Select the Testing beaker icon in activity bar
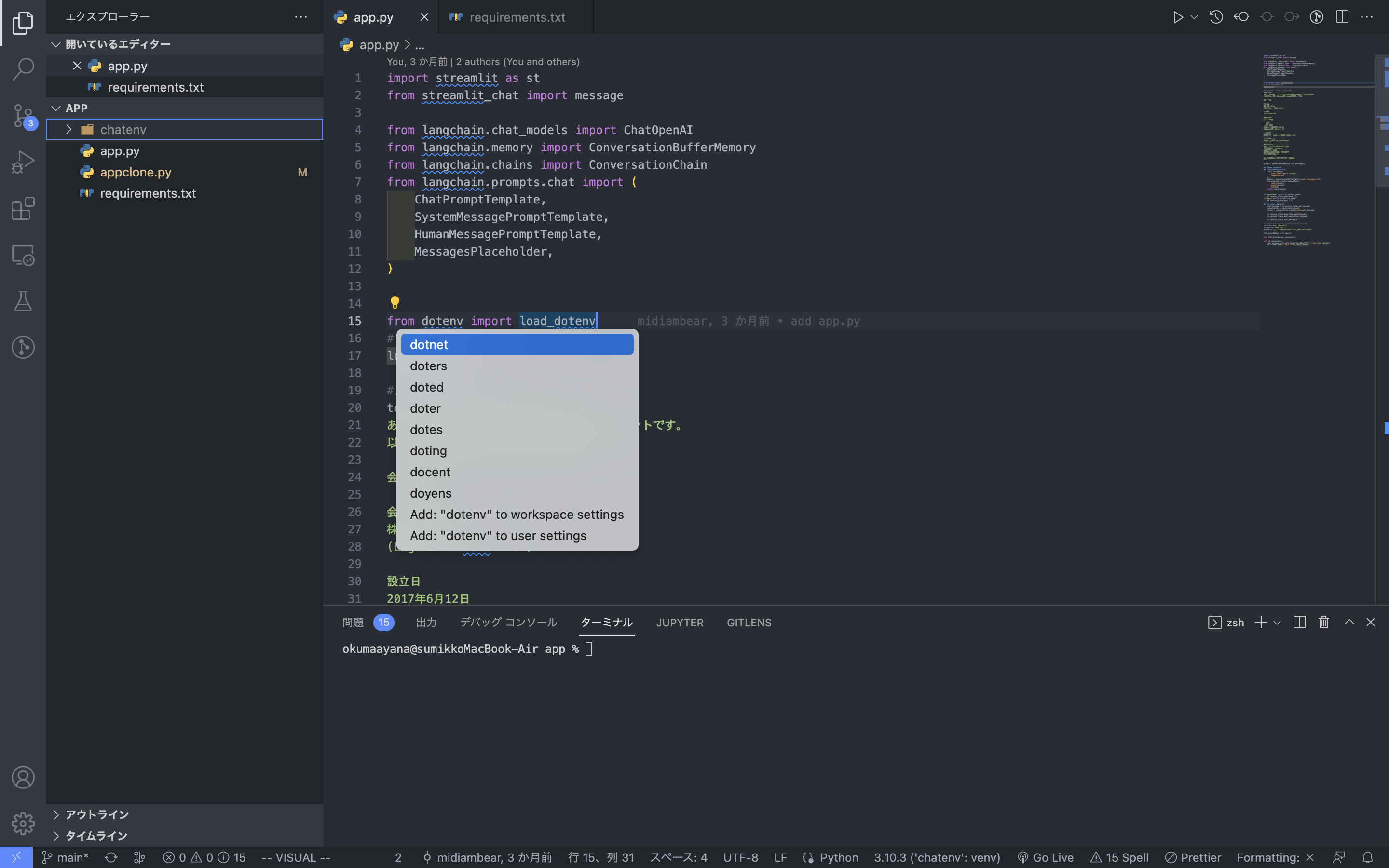This screenshot has height=868, width=1389. tap(23, 301)
